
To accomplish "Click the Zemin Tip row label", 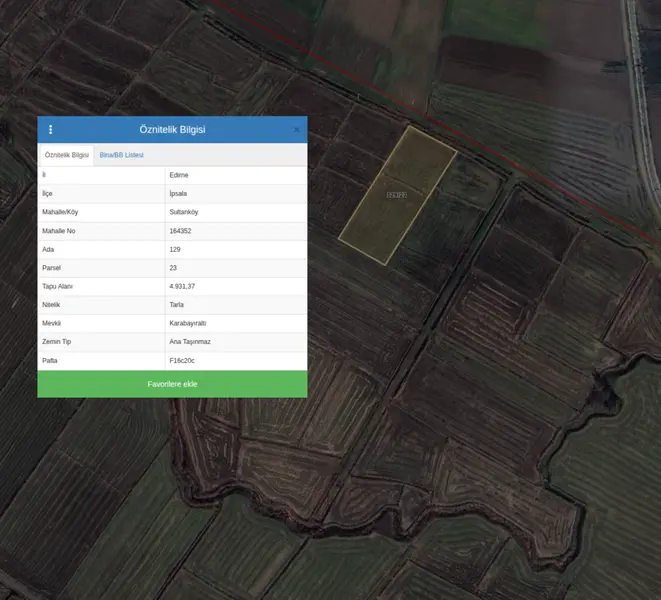I will point(56,342).
